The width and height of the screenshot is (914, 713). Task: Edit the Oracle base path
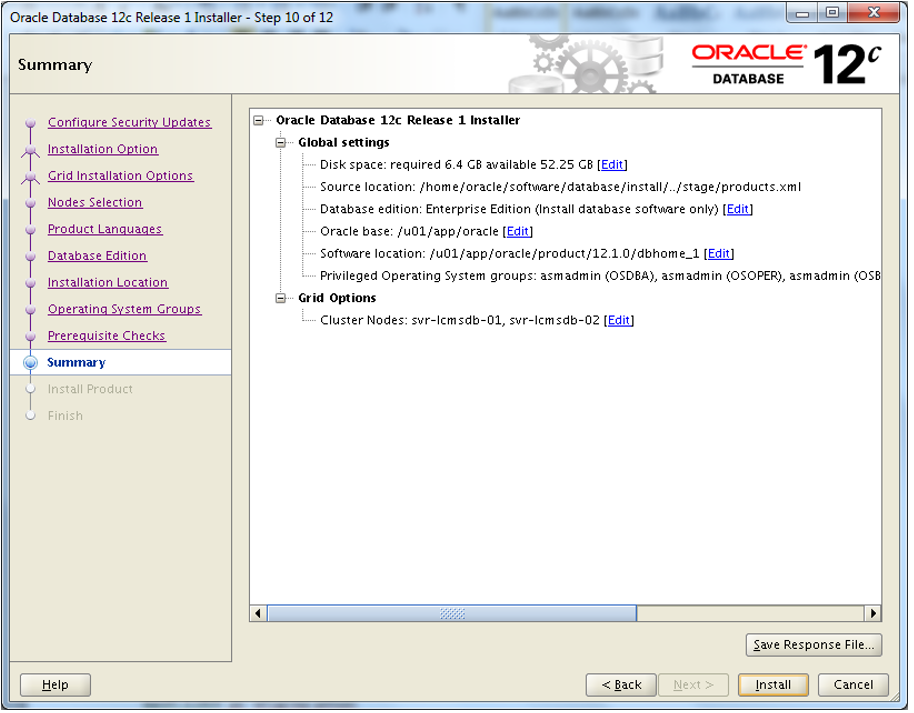518,231
